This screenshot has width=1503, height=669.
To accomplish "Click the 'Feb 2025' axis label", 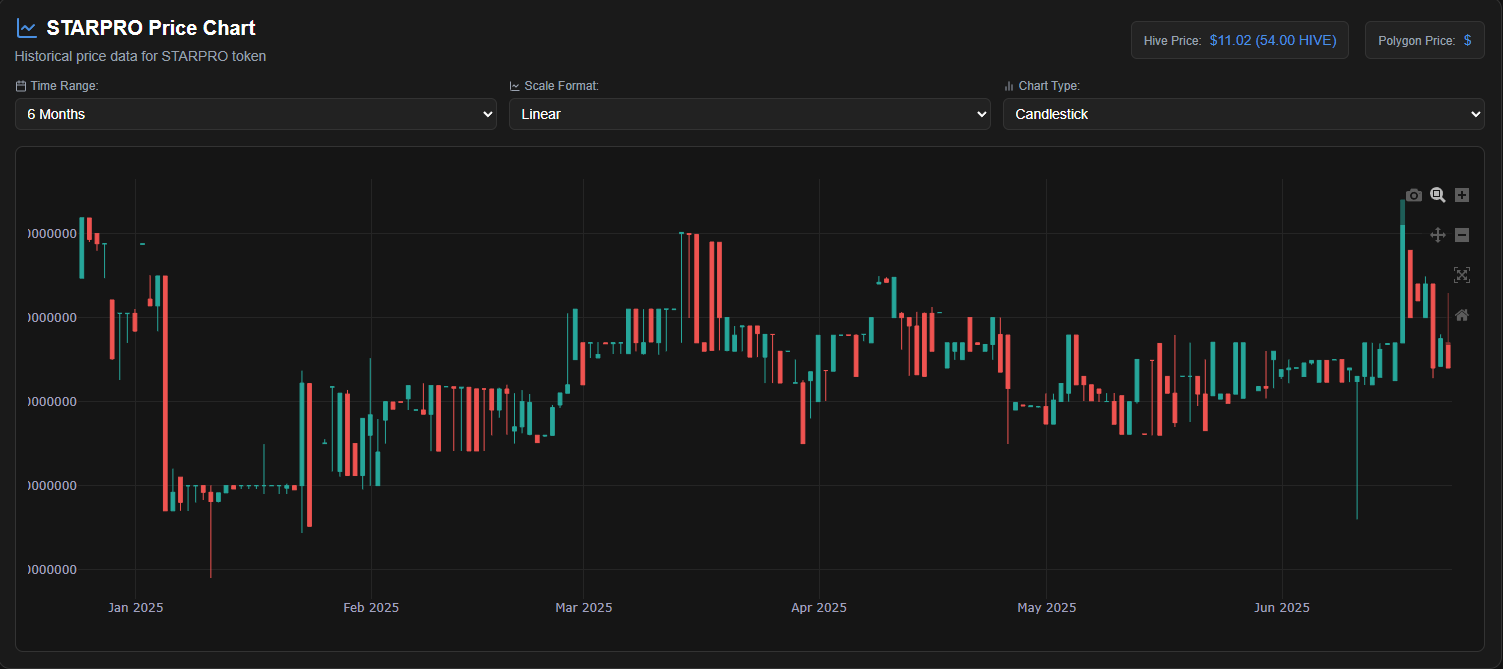I will tap(371, 608).
